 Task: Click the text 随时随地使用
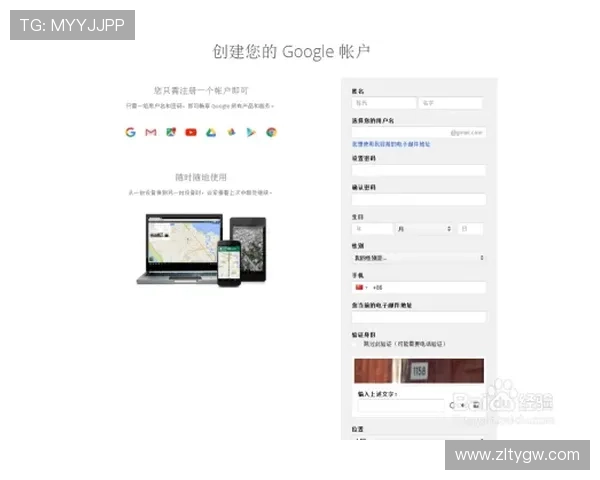201,177
